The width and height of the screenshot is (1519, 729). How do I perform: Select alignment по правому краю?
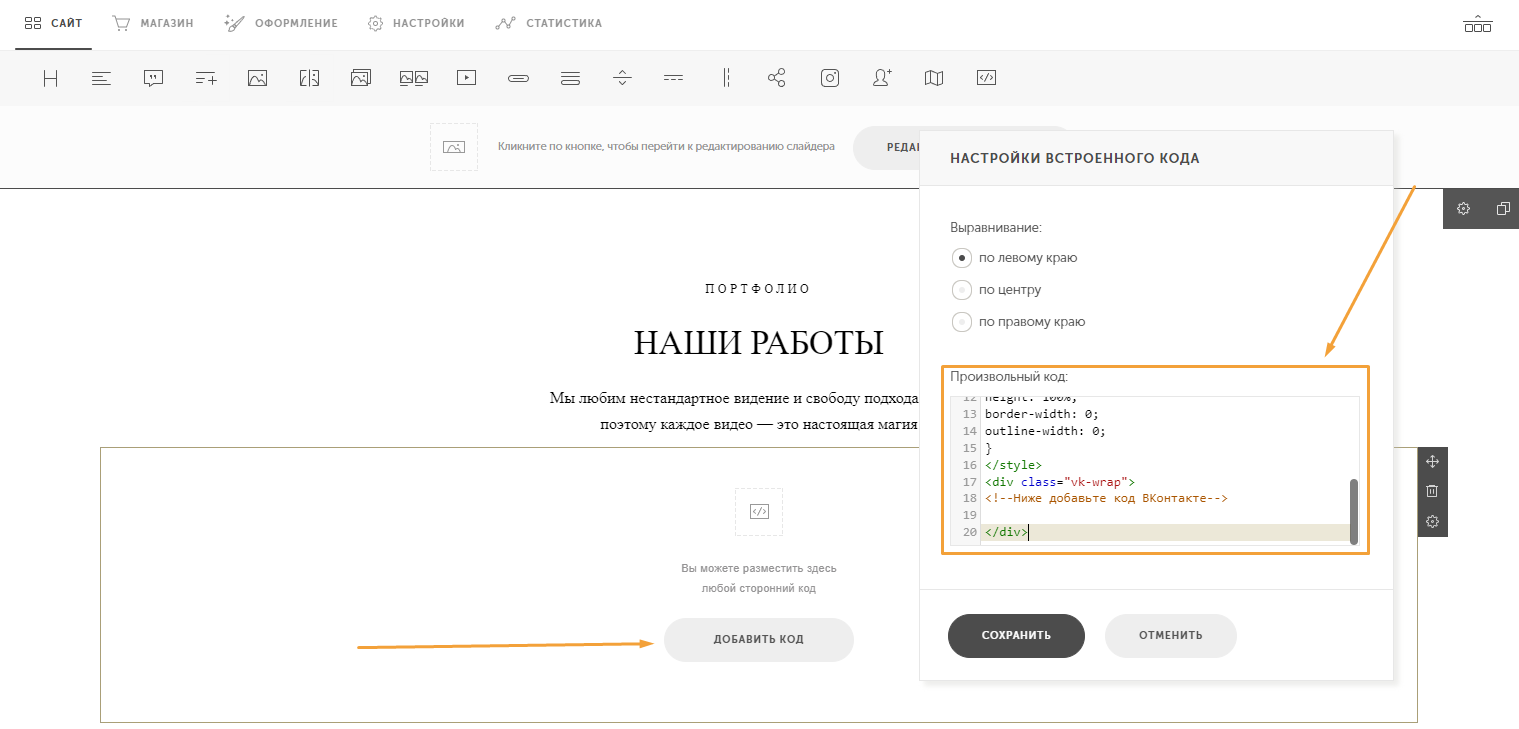point(1019,322)
